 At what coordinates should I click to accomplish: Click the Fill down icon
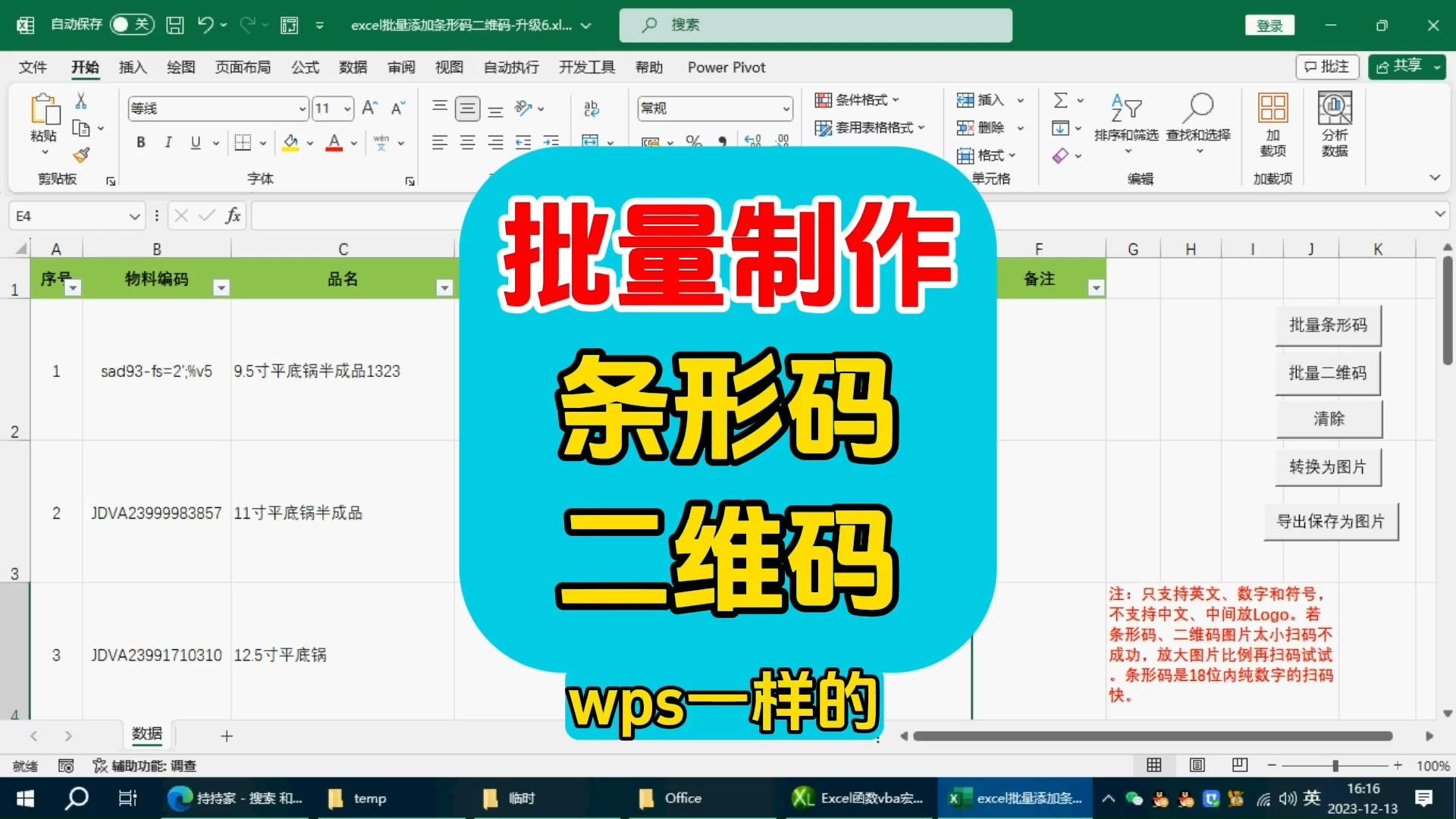click(1061, 127)
